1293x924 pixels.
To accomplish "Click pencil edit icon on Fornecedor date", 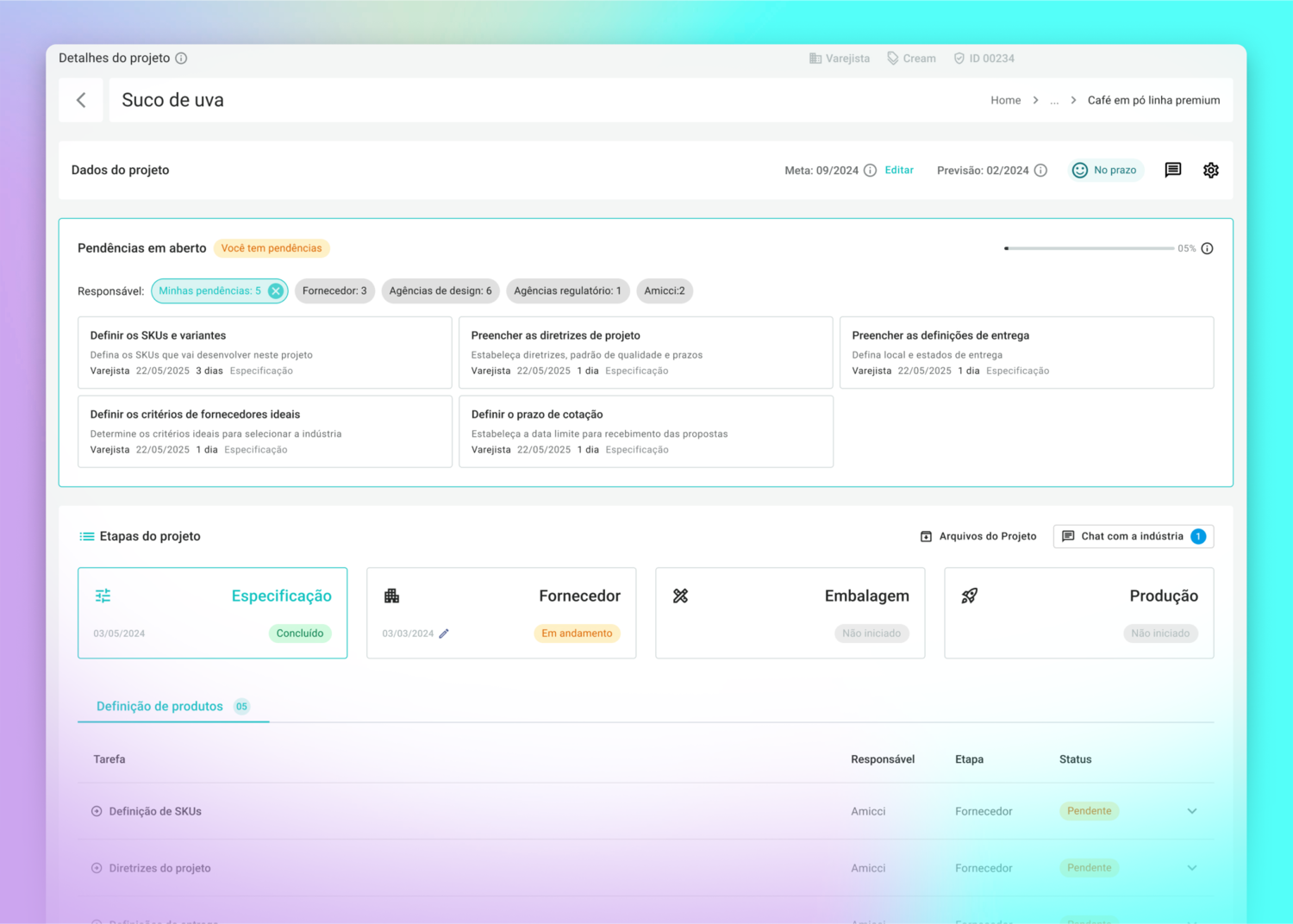I will pyautogui.click(x=444, y=634).
